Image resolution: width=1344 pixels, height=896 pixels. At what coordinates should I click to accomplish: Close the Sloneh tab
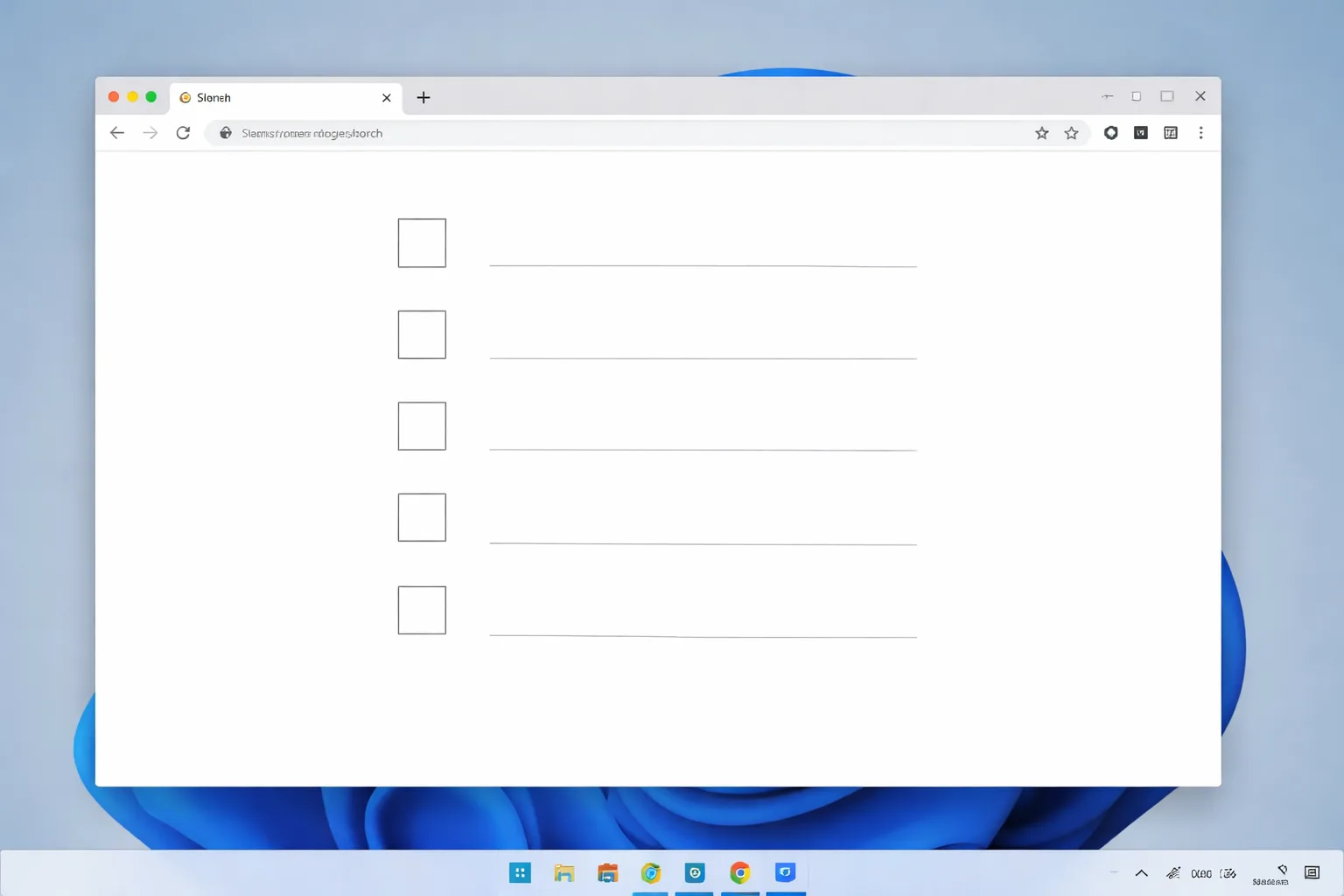386,98
